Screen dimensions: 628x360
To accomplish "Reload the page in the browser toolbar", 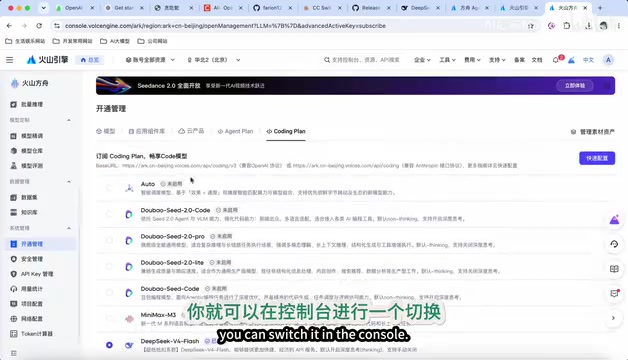I will coord(39,26).
